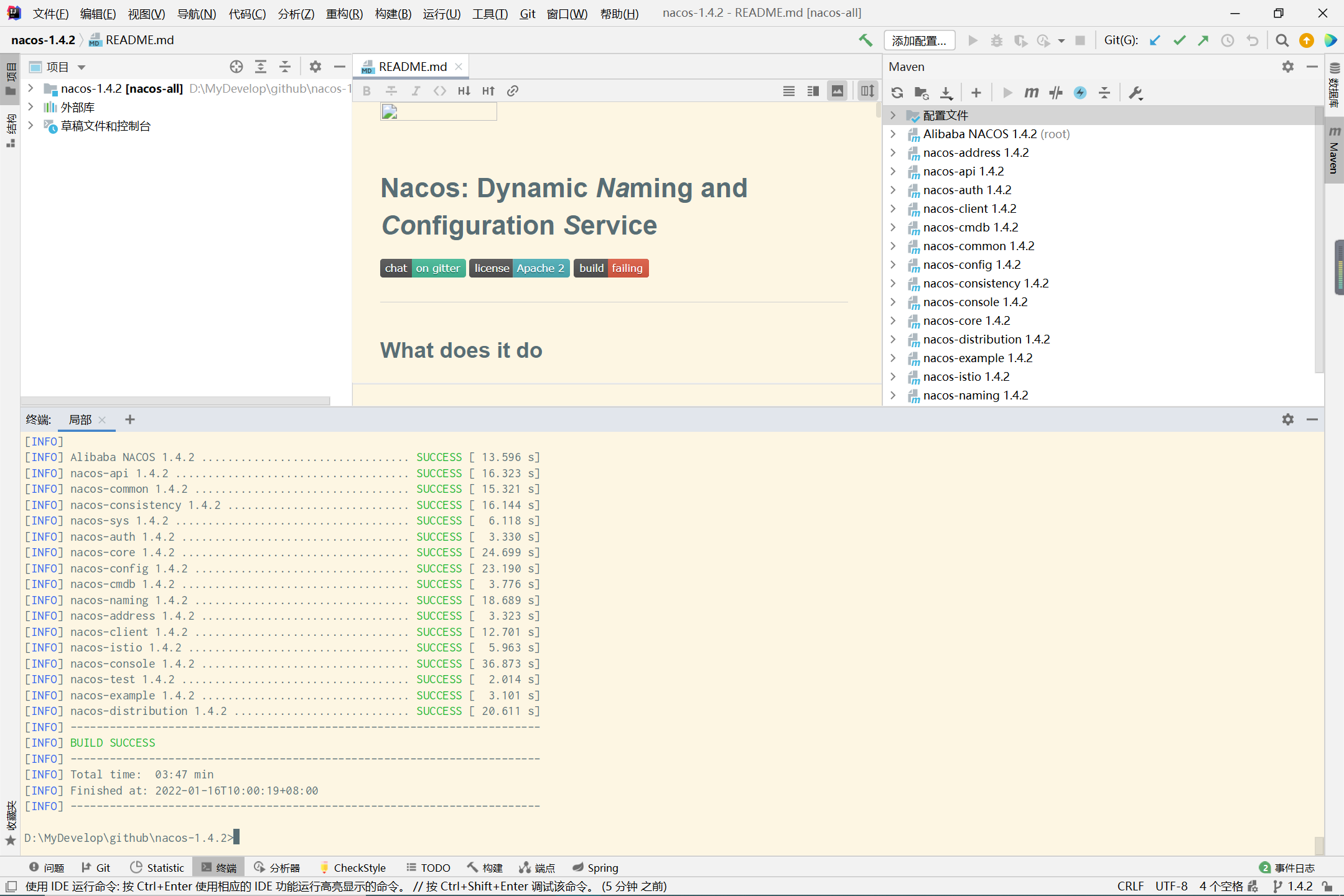Click Collapse All in Project panel

[x=285, y=67]
